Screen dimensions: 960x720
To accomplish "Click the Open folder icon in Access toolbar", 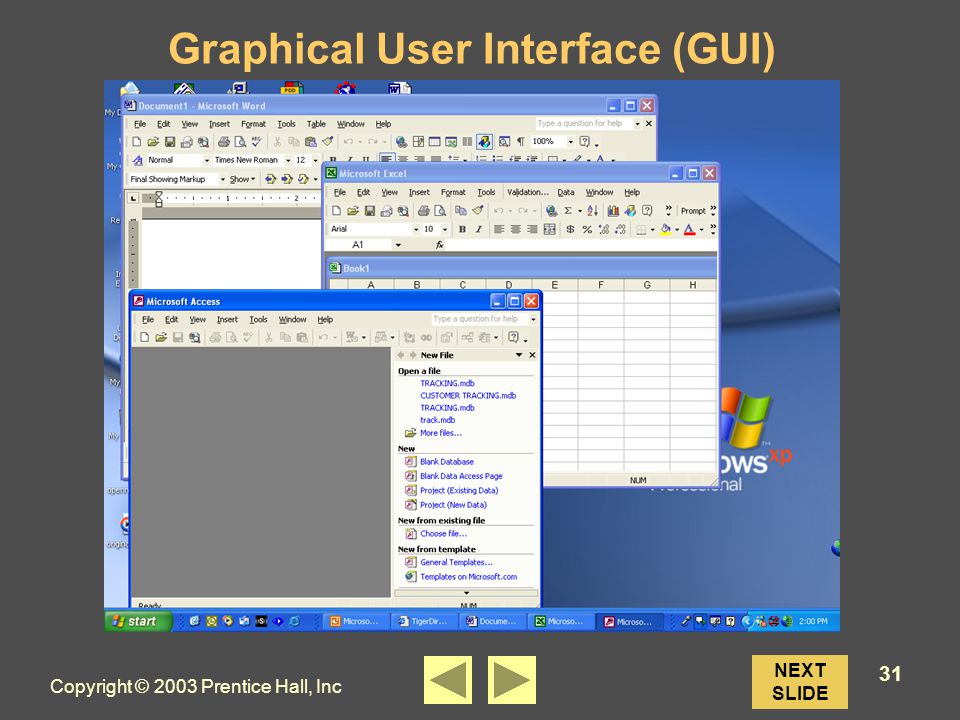I will [161, 337].
